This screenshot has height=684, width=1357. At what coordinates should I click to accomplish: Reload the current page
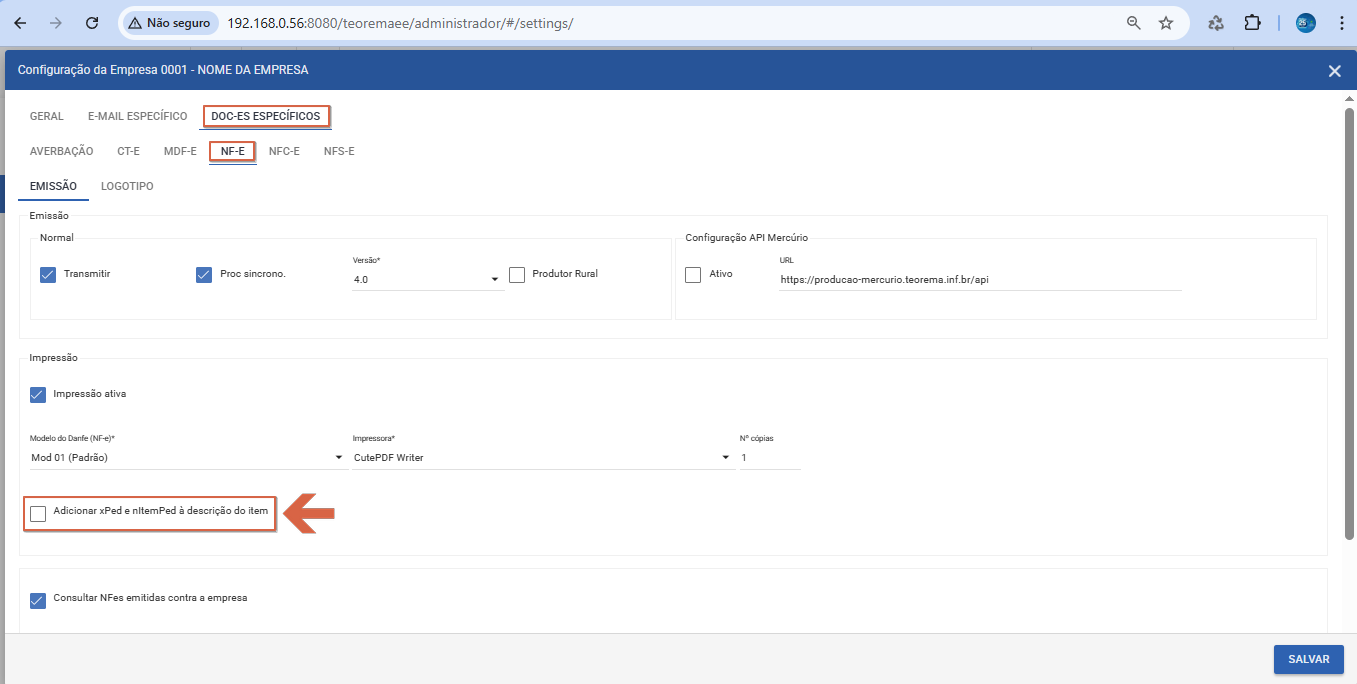coord(92,23)
